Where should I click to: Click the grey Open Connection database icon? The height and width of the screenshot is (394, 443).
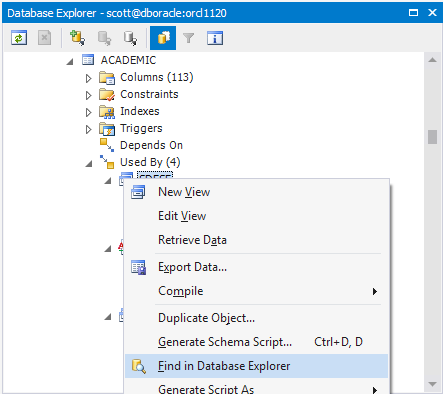[104, 38]
